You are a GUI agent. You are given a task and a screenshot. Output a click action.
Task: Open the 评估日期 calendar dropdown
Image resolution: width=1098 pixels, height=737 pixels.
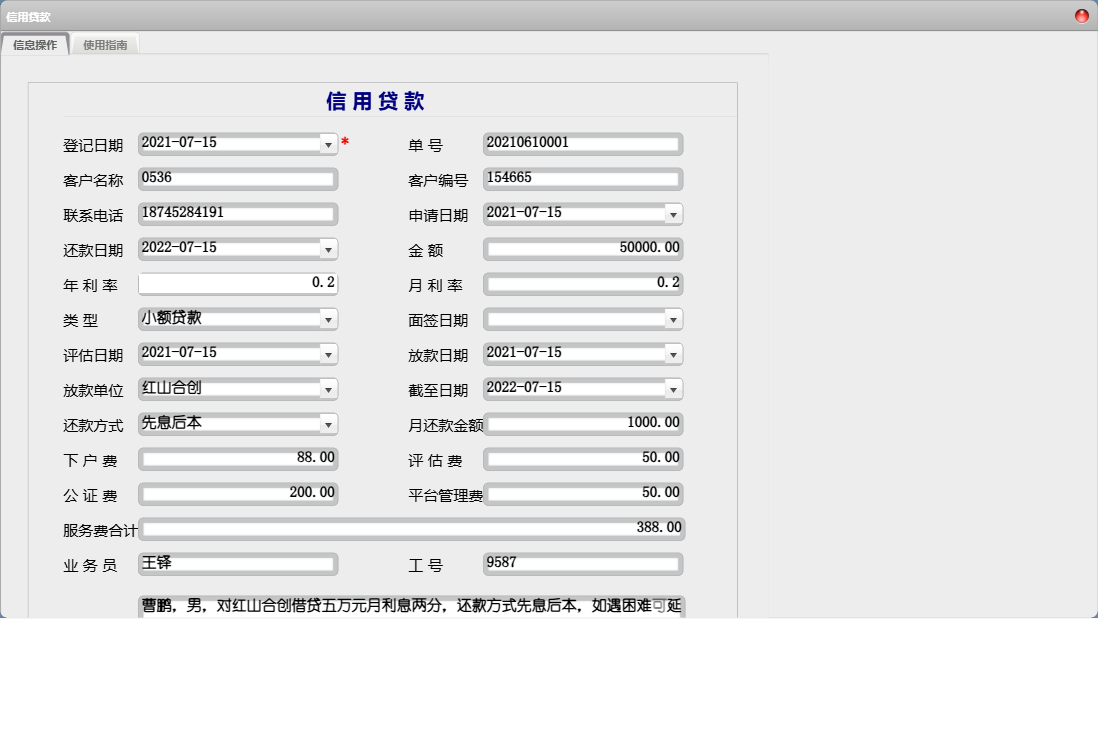tap(328, 354)
